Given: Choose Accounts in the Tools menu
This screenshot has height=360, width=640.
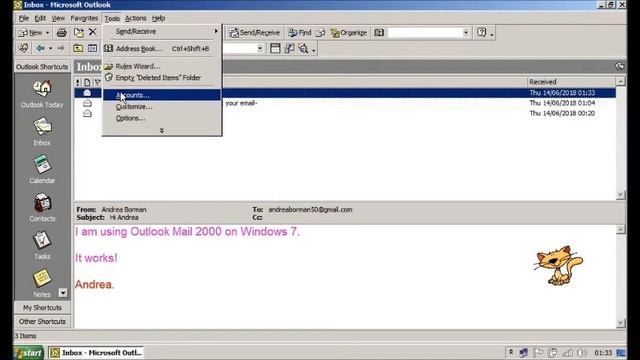Looking at the screenshot, I should coord(162,95).
